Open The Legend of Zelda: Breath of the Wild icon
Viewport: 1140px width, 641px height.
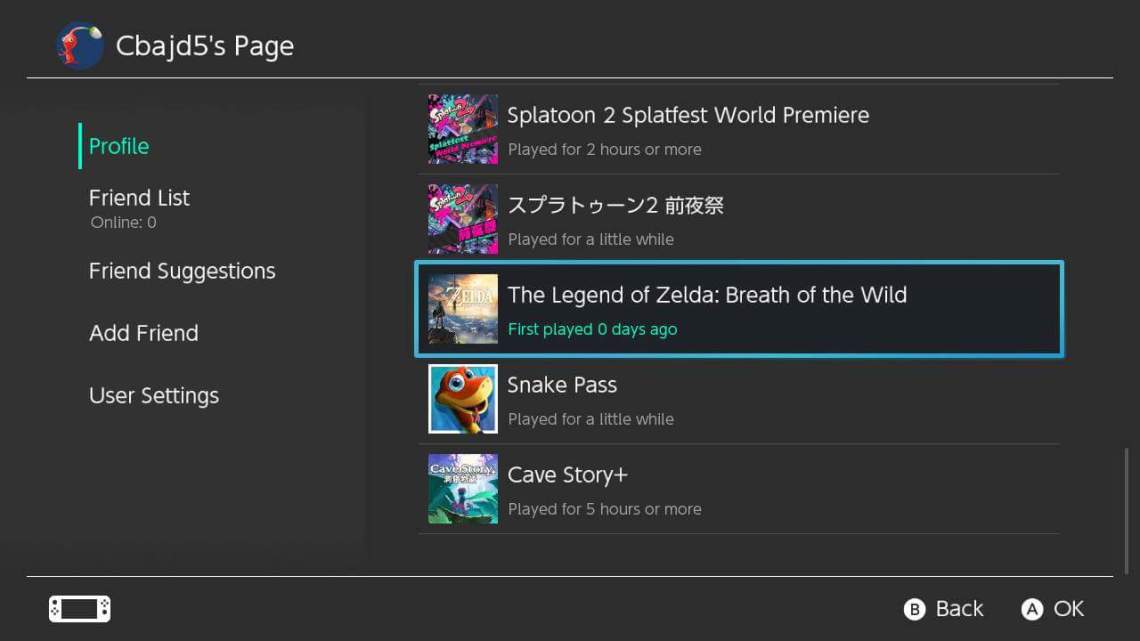pos(462,308)
